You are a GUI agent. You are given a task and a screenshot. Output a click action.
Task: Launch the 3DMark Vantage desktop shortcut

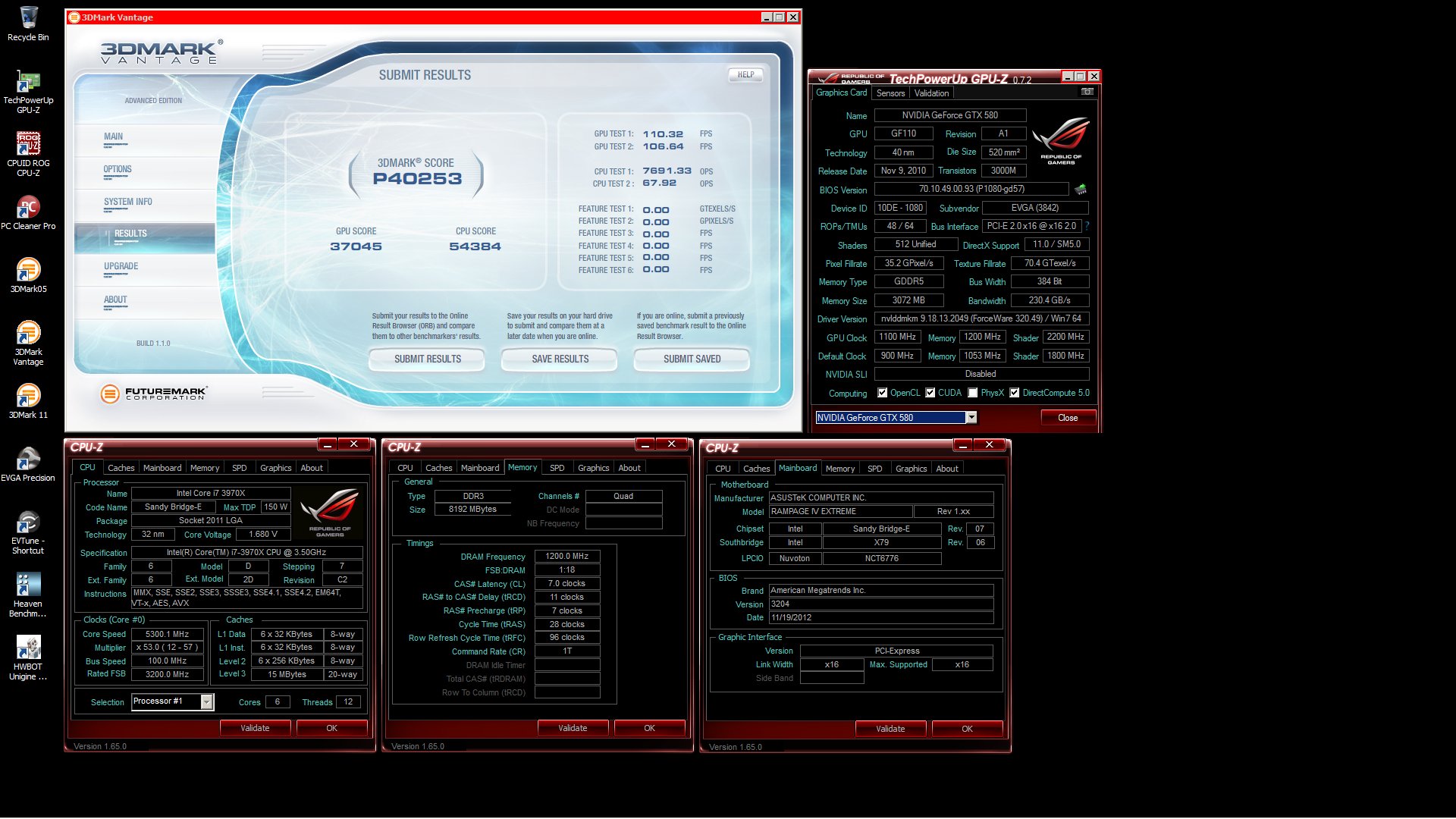pyautogui.click(x=28, y=344)
